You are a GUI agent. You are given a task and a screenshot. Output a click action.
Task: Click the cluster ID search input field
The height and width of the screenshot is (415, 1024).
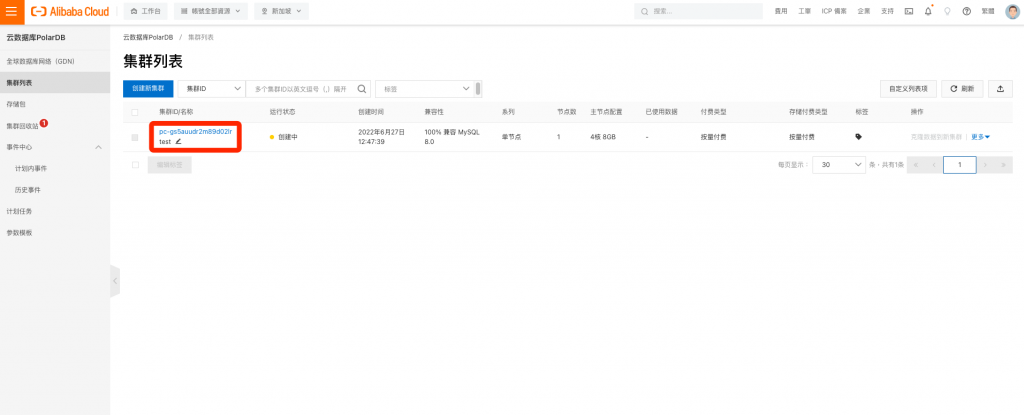point(301,88)
